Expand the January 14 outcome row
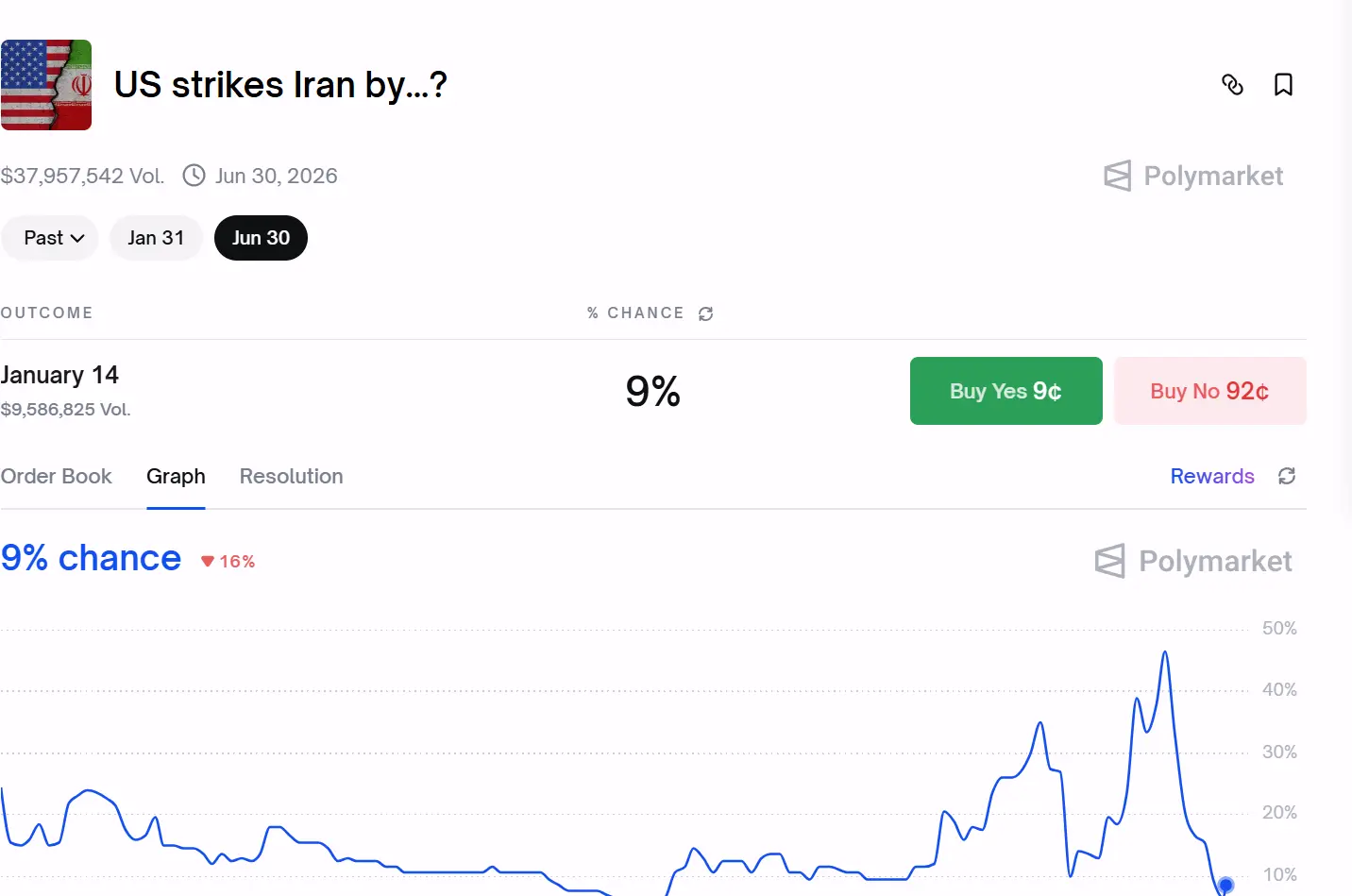Screen dimensions: 1352x896 tap(60, 375)
